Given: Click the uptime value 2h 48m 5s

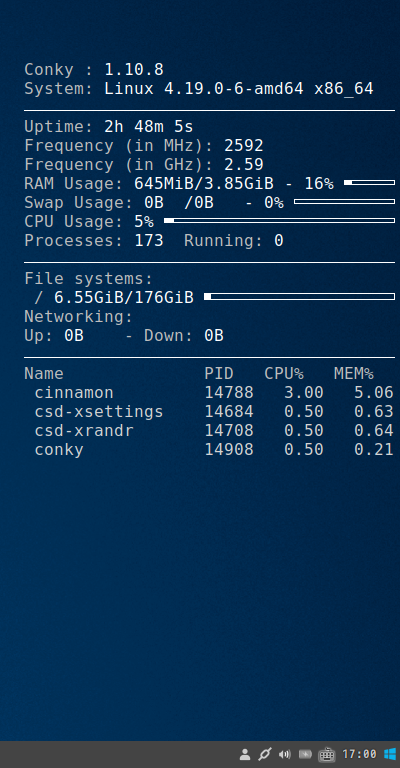Looking at the screenshot, I should (x=149, y=127).
